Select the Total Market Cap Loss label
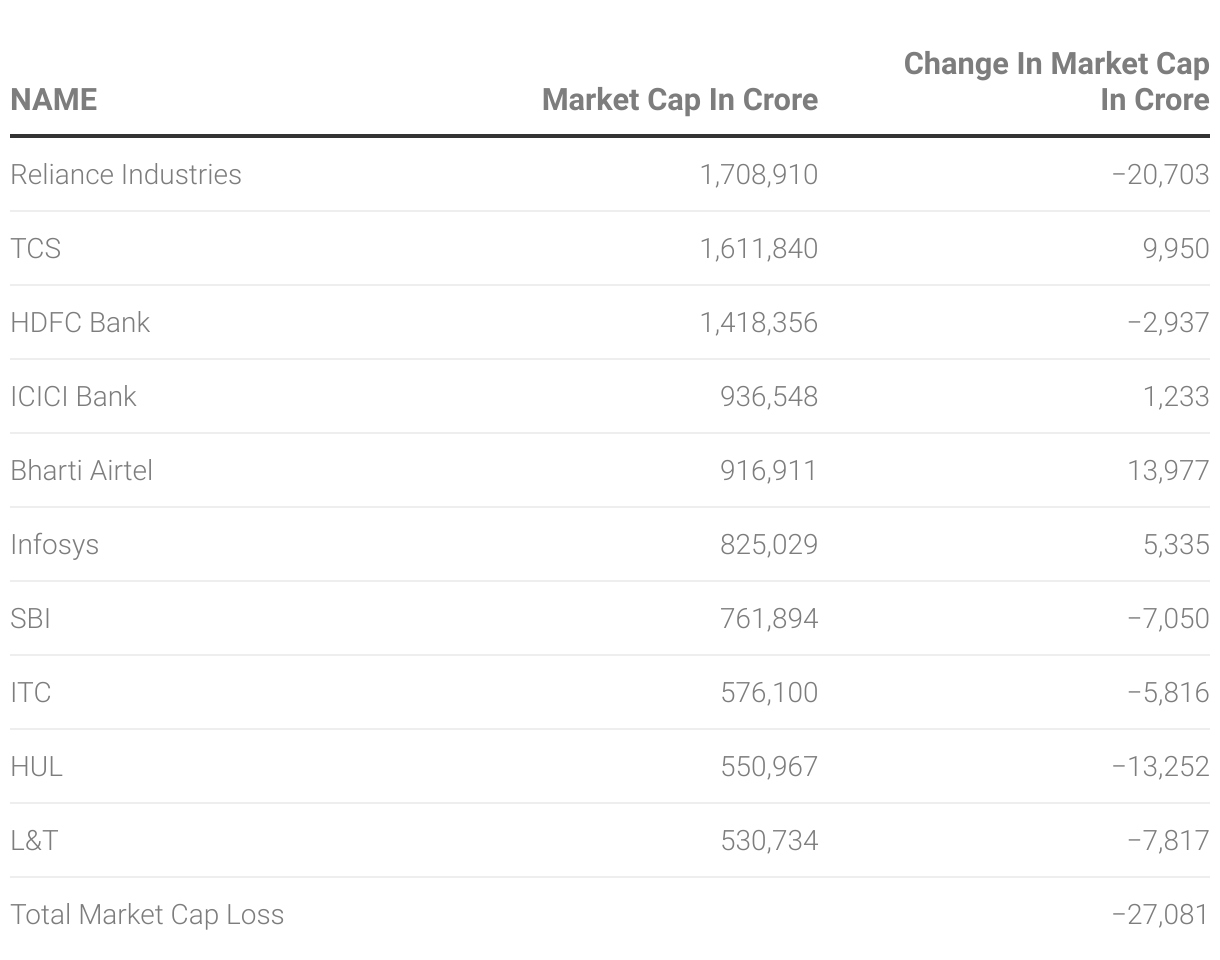This screenshot has width=1220, height=960. [x=147, y=915]
